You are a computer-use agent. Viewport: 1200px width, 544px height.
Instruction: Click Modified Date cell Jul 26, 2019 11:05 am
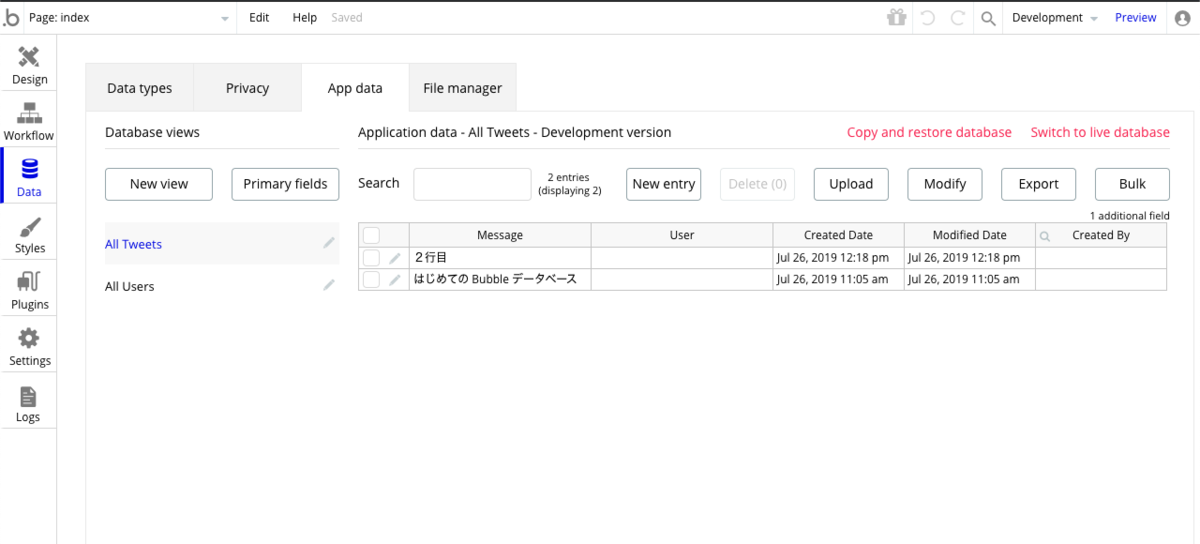click(969, 280)
